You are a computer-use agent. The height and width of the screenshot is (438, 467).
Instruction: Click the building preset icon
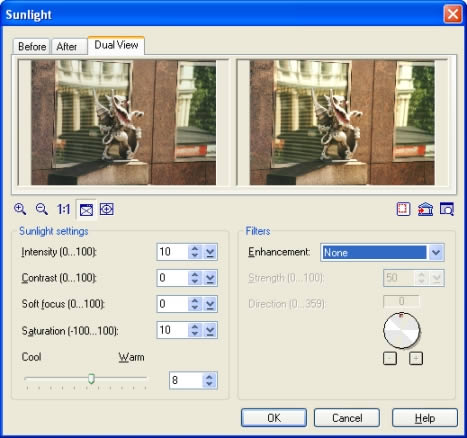pos(425,209)
